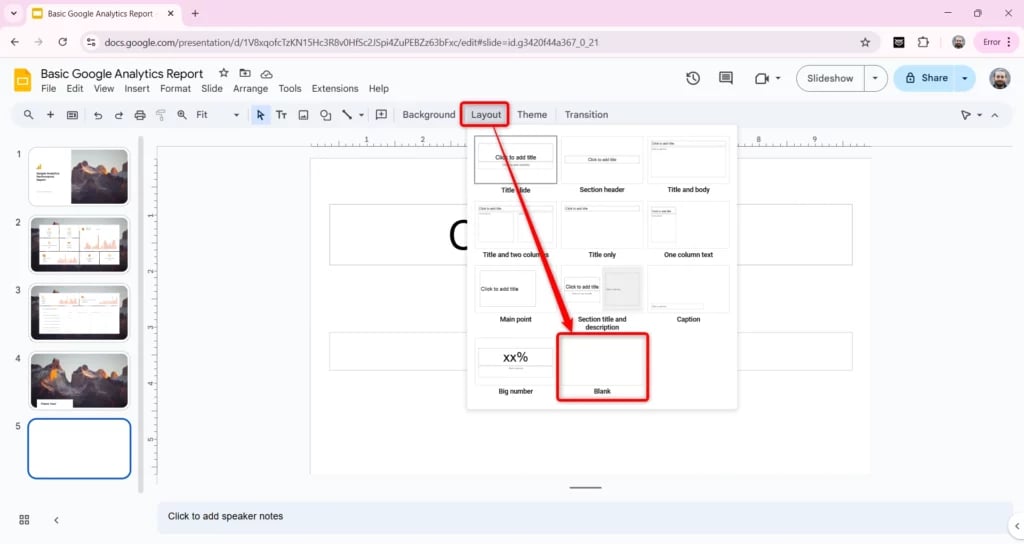This screenshot has height=544, width=1024.
Task: Click the Background button
Action: click(x=428, y=115)
